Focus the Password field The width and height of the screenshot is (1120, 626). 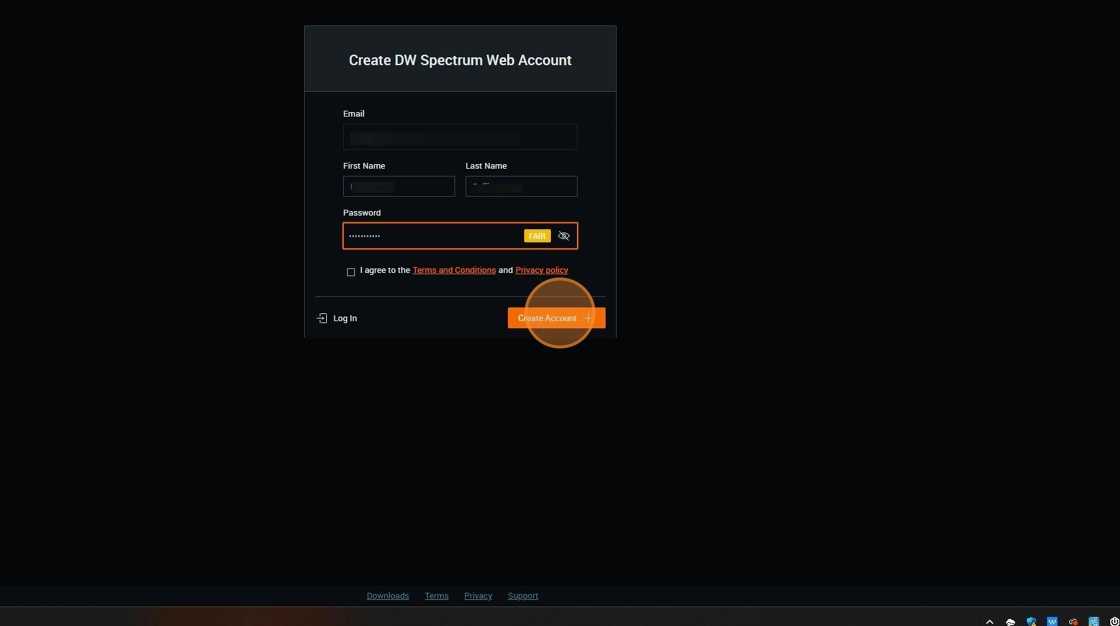[460, 236]
